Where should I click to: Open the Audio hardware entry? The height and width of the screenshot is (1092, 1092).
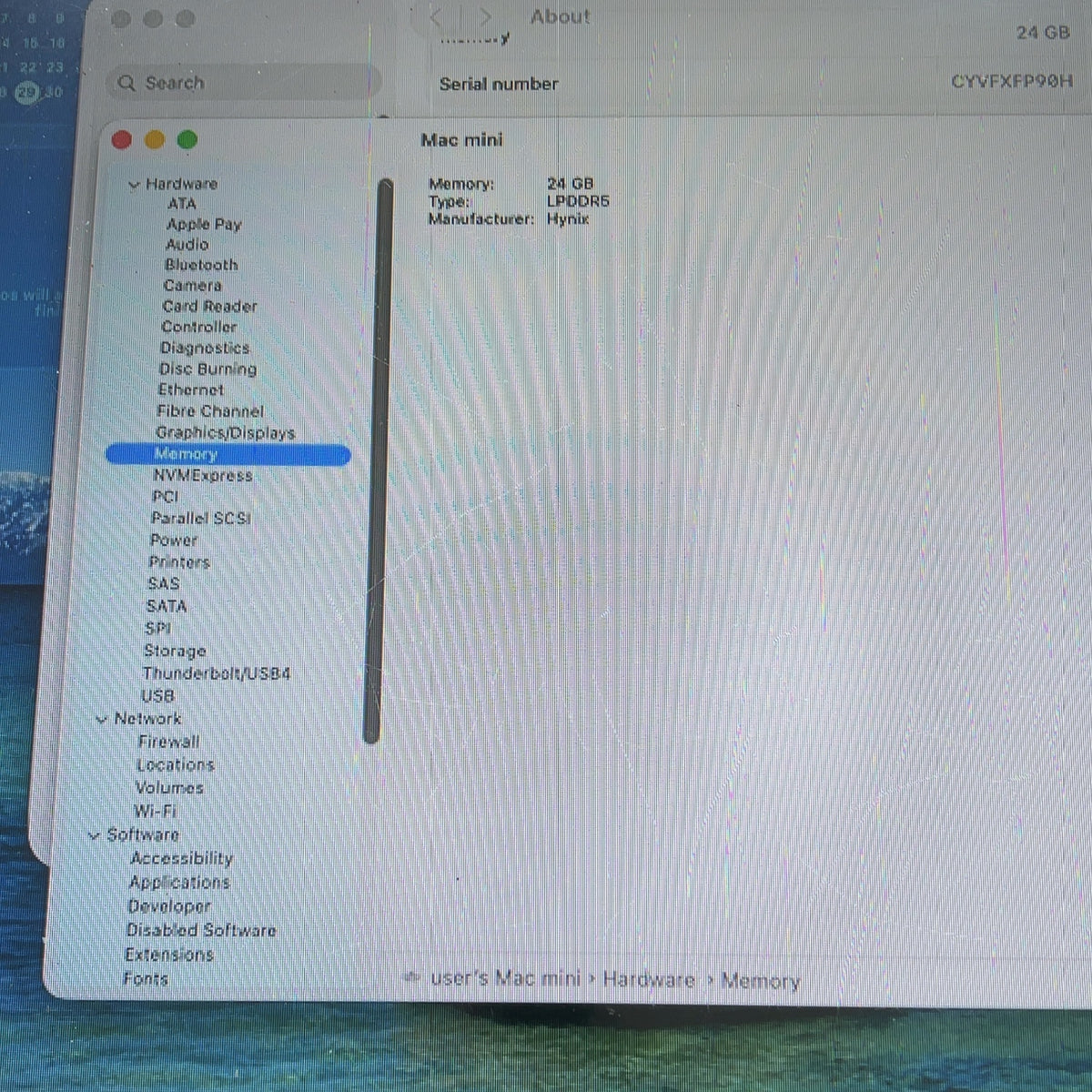click(187, 245)
